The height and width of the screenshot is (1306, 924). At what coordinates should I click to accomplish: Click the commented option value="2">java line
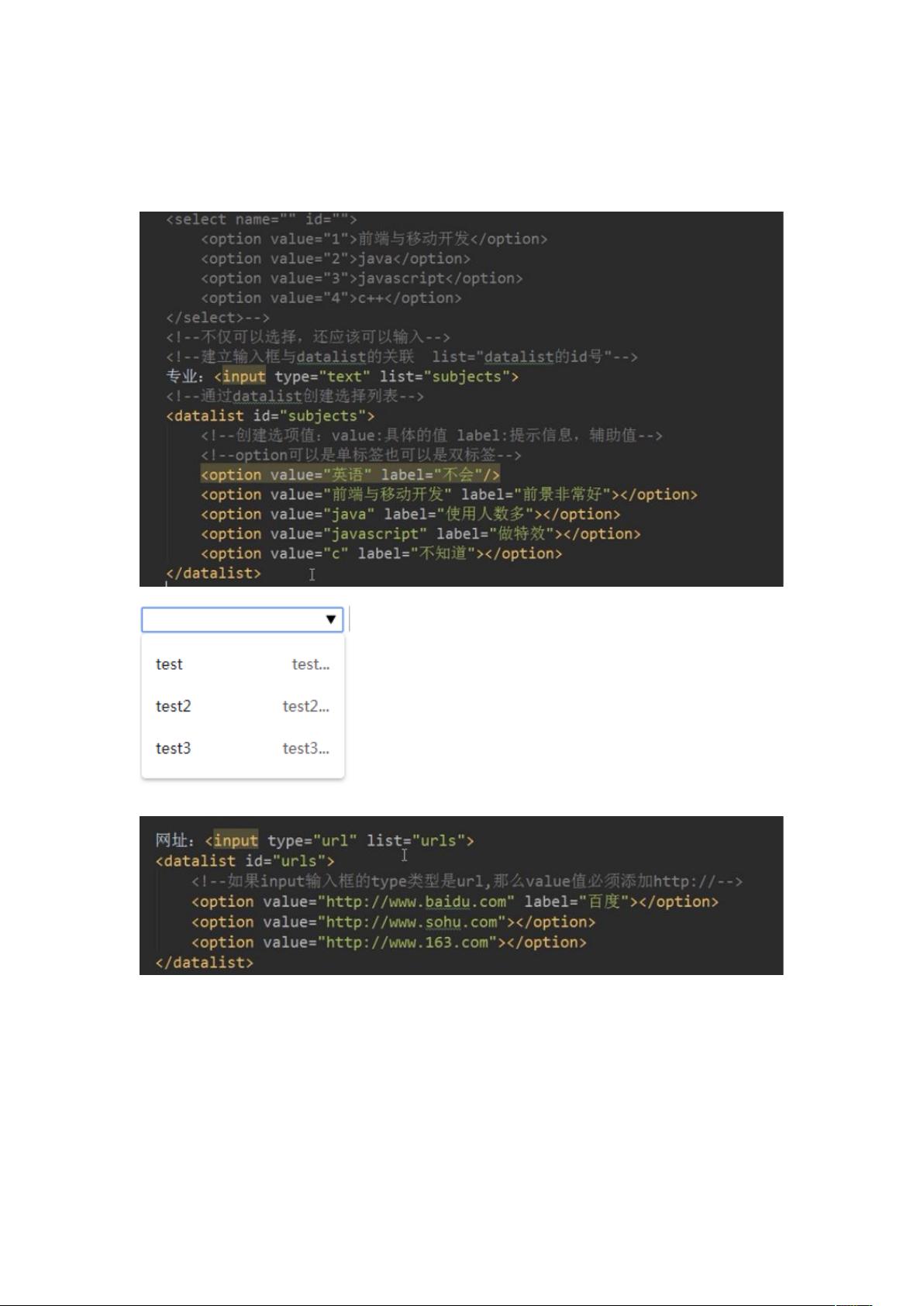(335, 259)
